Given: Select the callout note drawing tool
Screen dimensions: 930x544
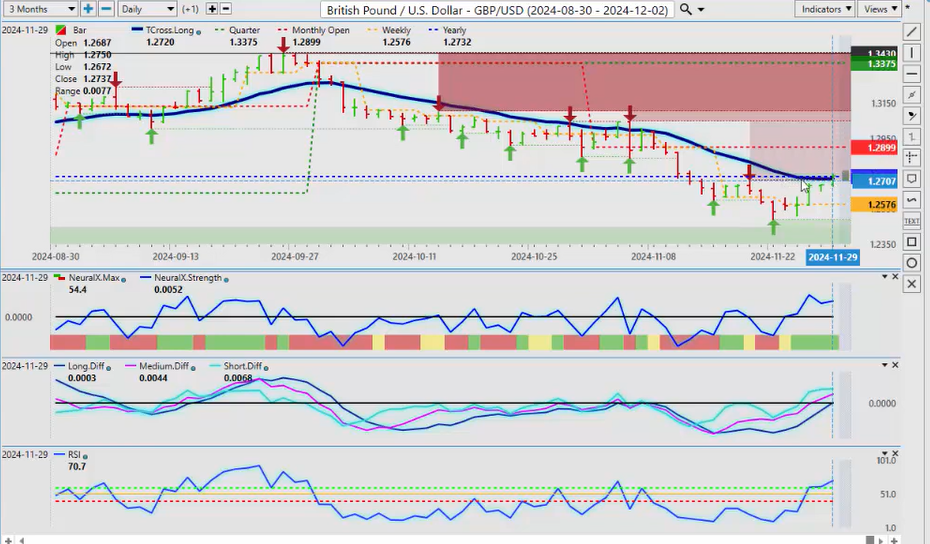Looking at the screenshot, I should (x=912, y=179).
